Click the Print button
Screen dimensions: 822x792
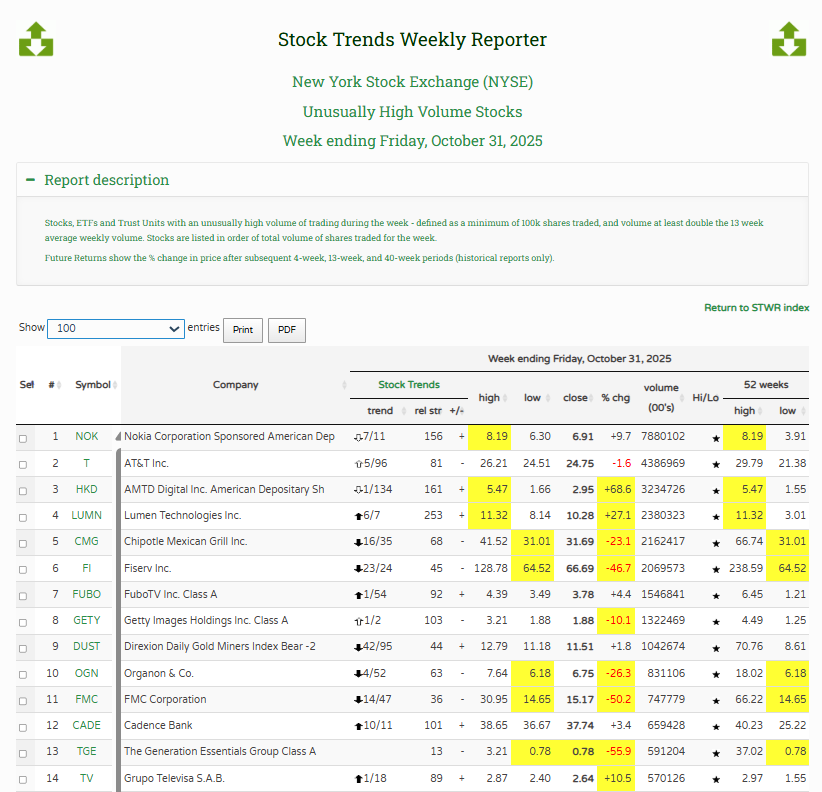(x=242, y=330)
